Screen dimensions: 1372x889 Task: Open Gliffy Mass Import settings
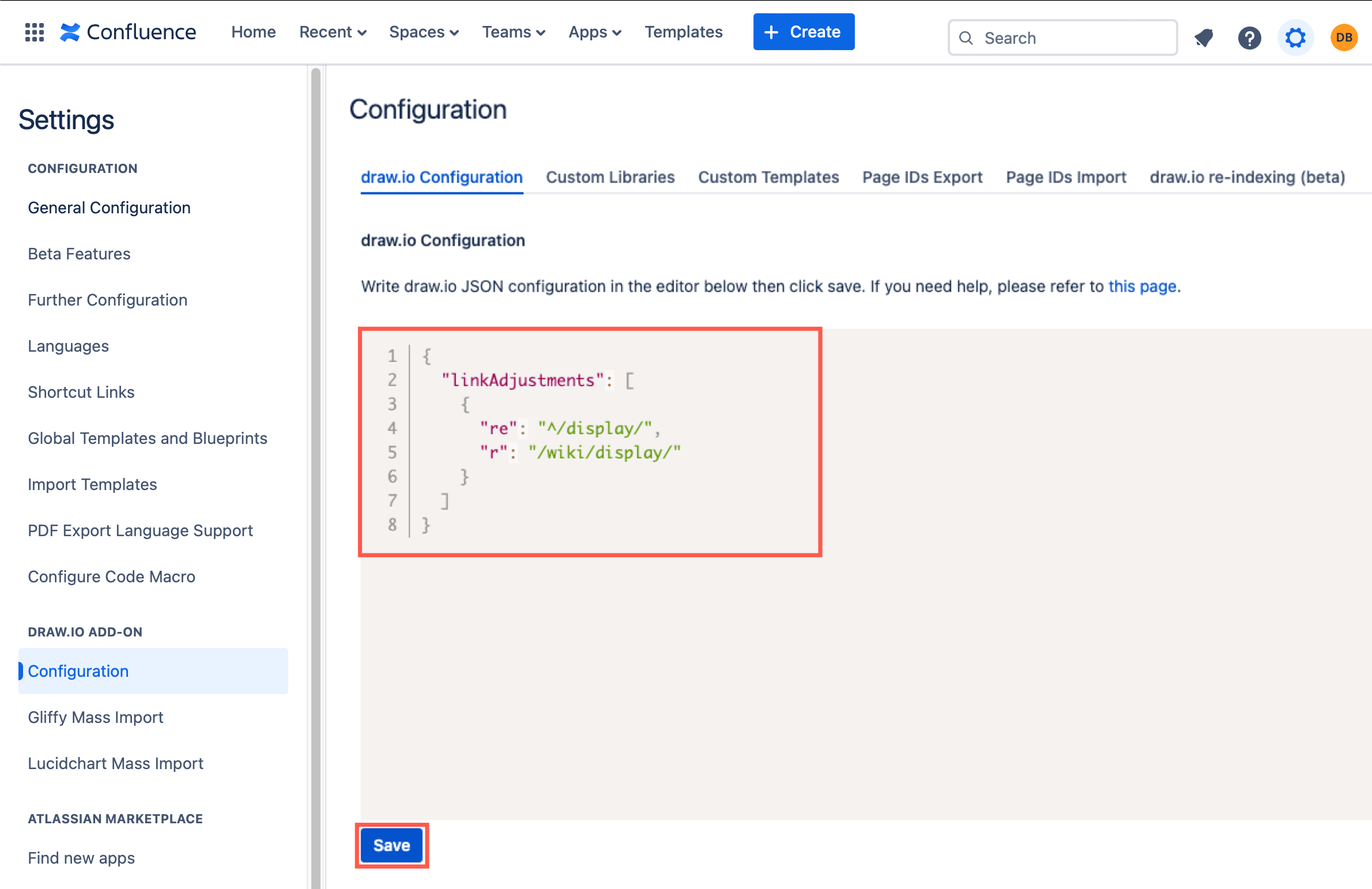96,717
